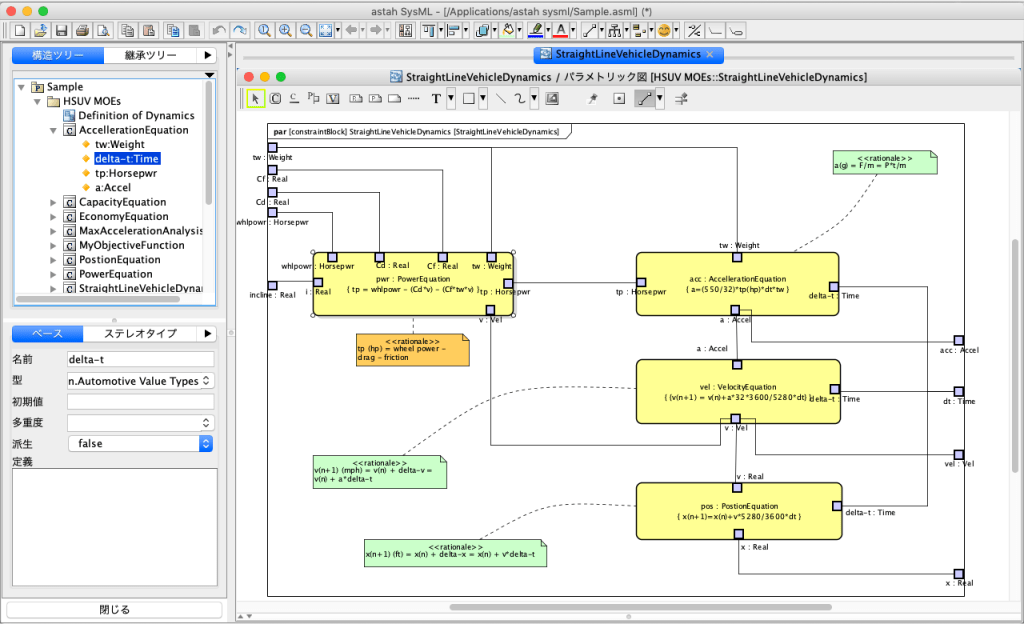Viewport: 1024px width, 624px height.
Task: Choose the straight Line drawing tool
Action: pyautogui.click(x=500, y=98)
